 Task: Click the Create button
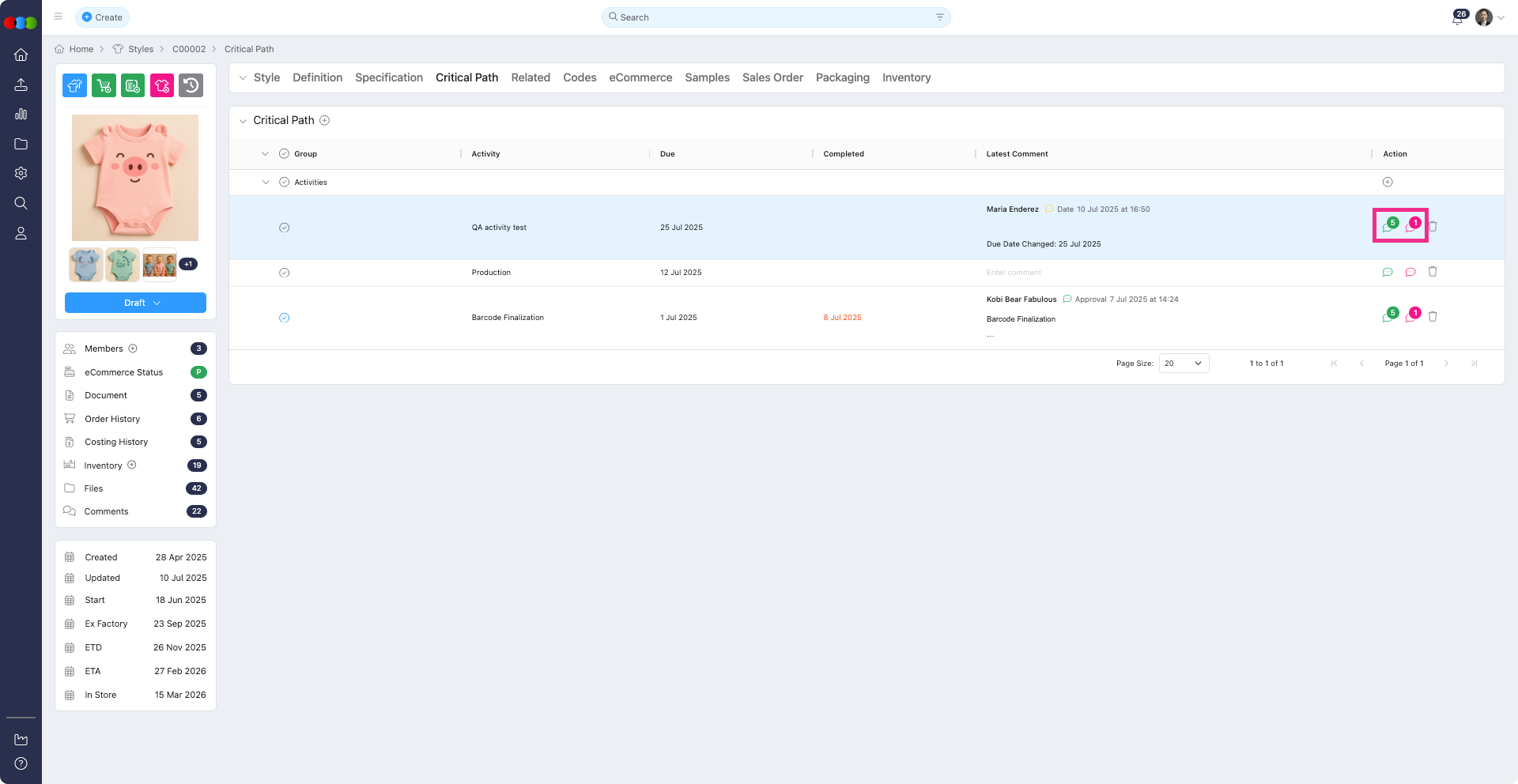102,17
